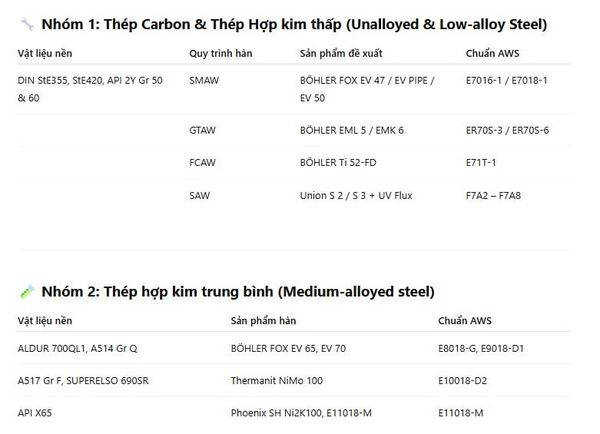Click the Chuẩn AWS header in the first table
This screenshot has width=600, height=434.
tap(492, 53)
